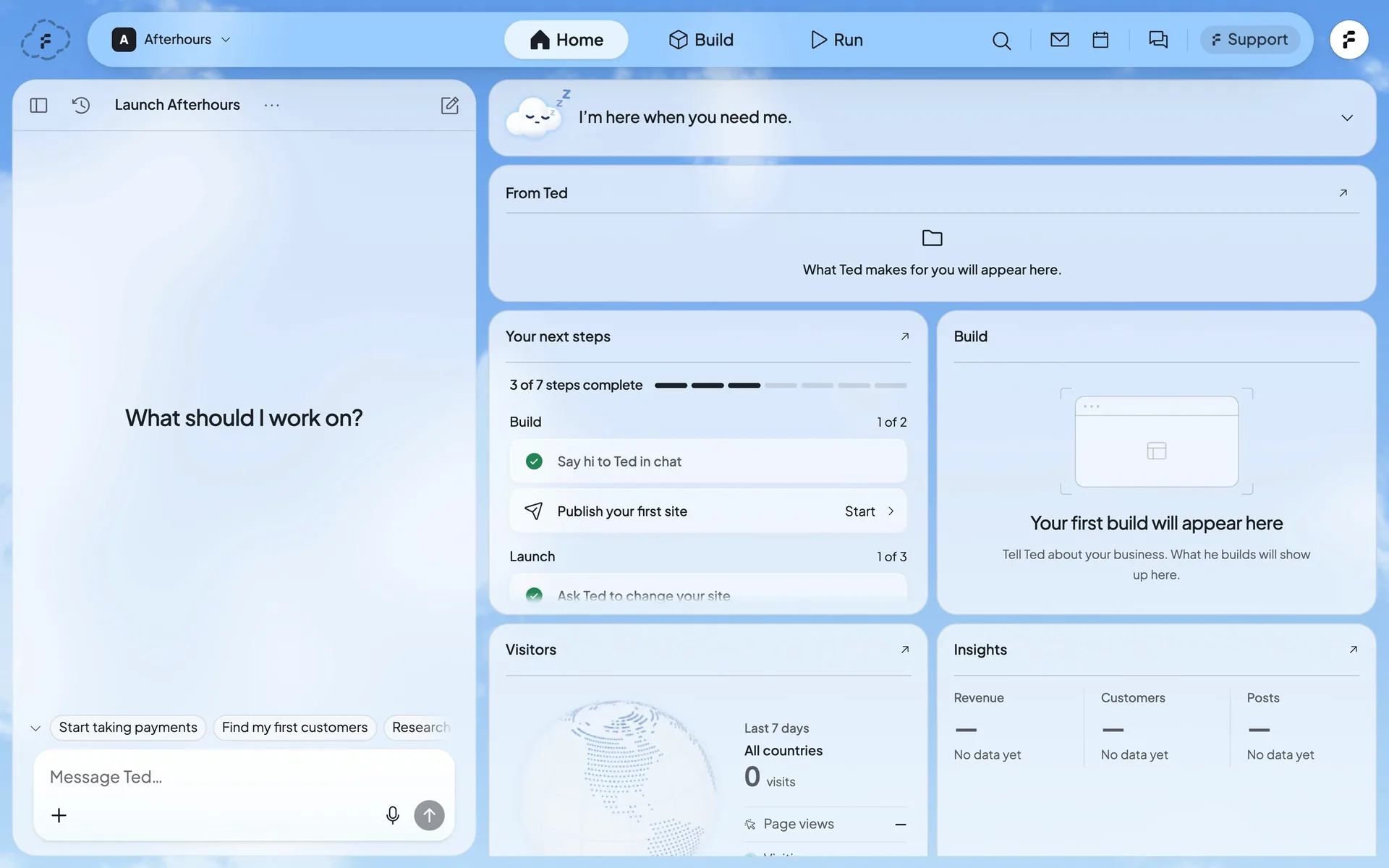Viewport: 1389px width, 868px height.
Task: Click the green check on Say hi to Ted
Action: point(534,461)
